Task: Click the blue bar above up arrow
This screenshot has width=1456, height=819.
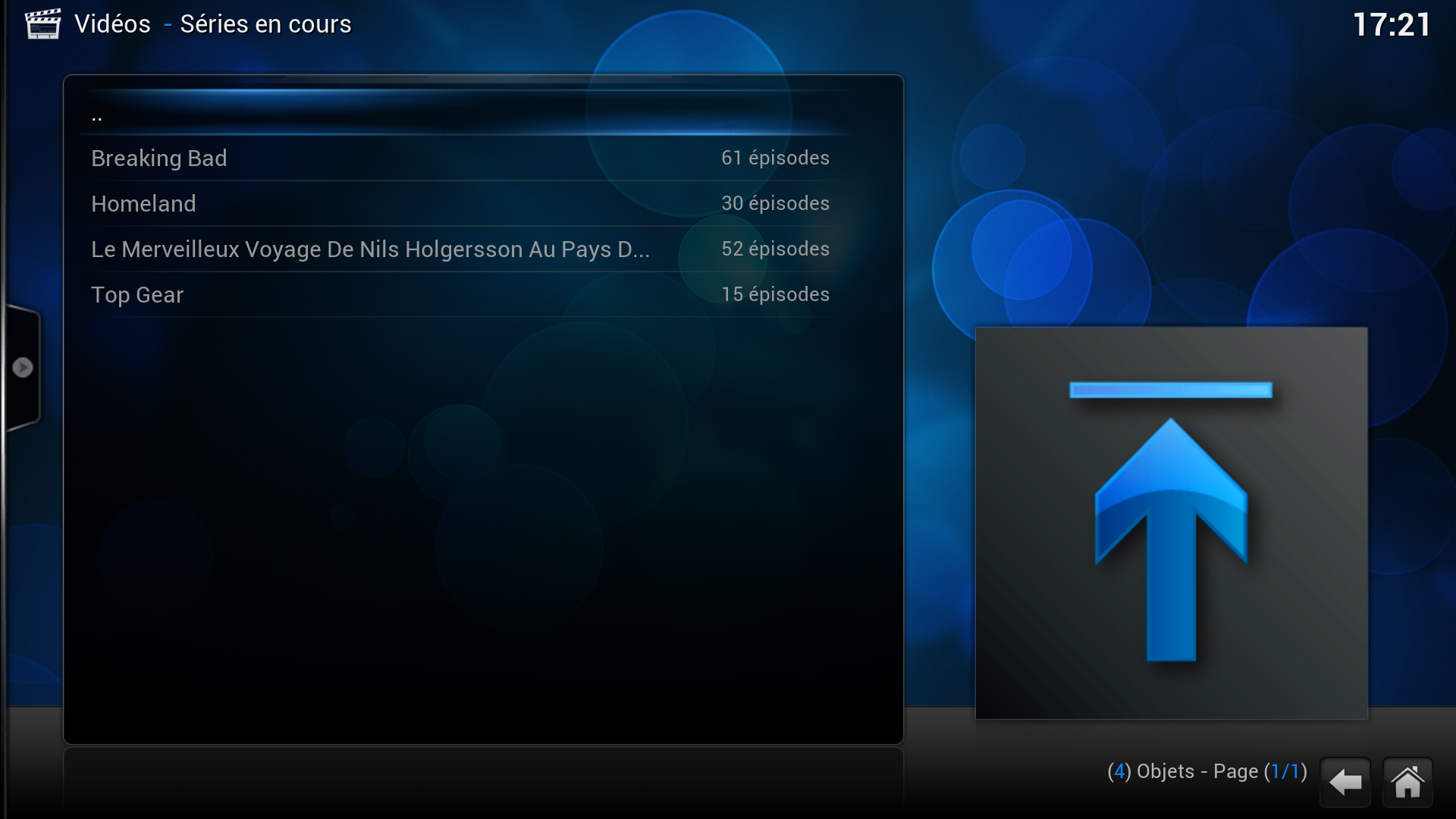Action: [x=1170, y=390]
